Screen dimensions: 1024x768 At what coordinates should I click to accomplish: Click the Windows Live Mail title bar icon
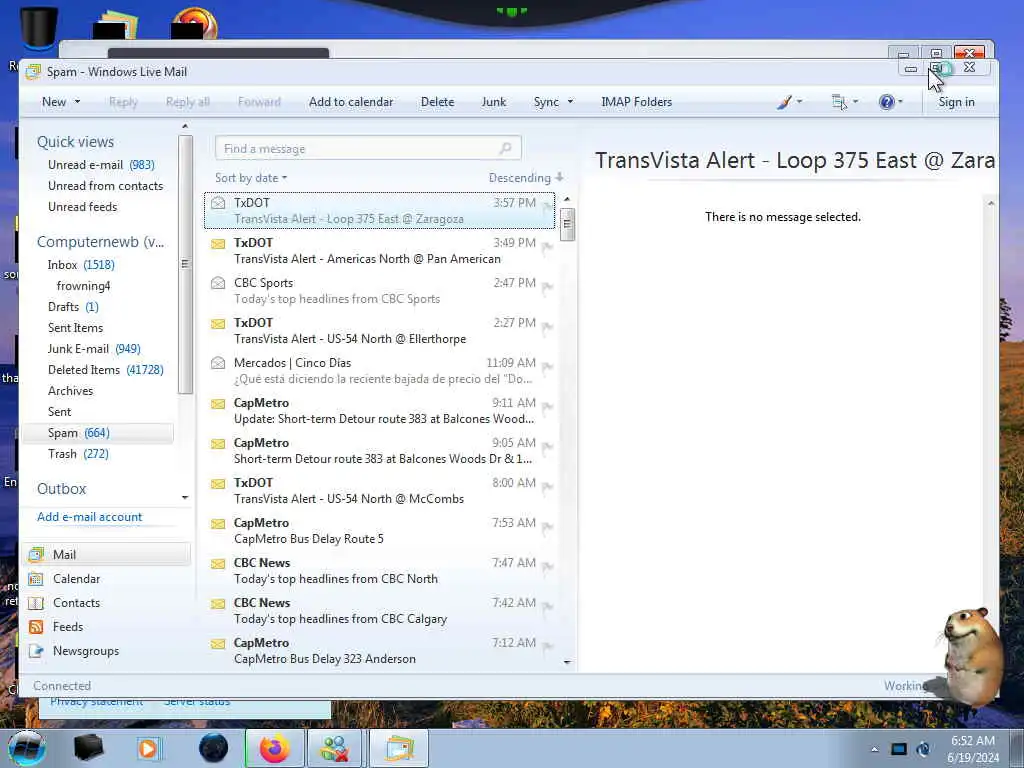[33, 72]
